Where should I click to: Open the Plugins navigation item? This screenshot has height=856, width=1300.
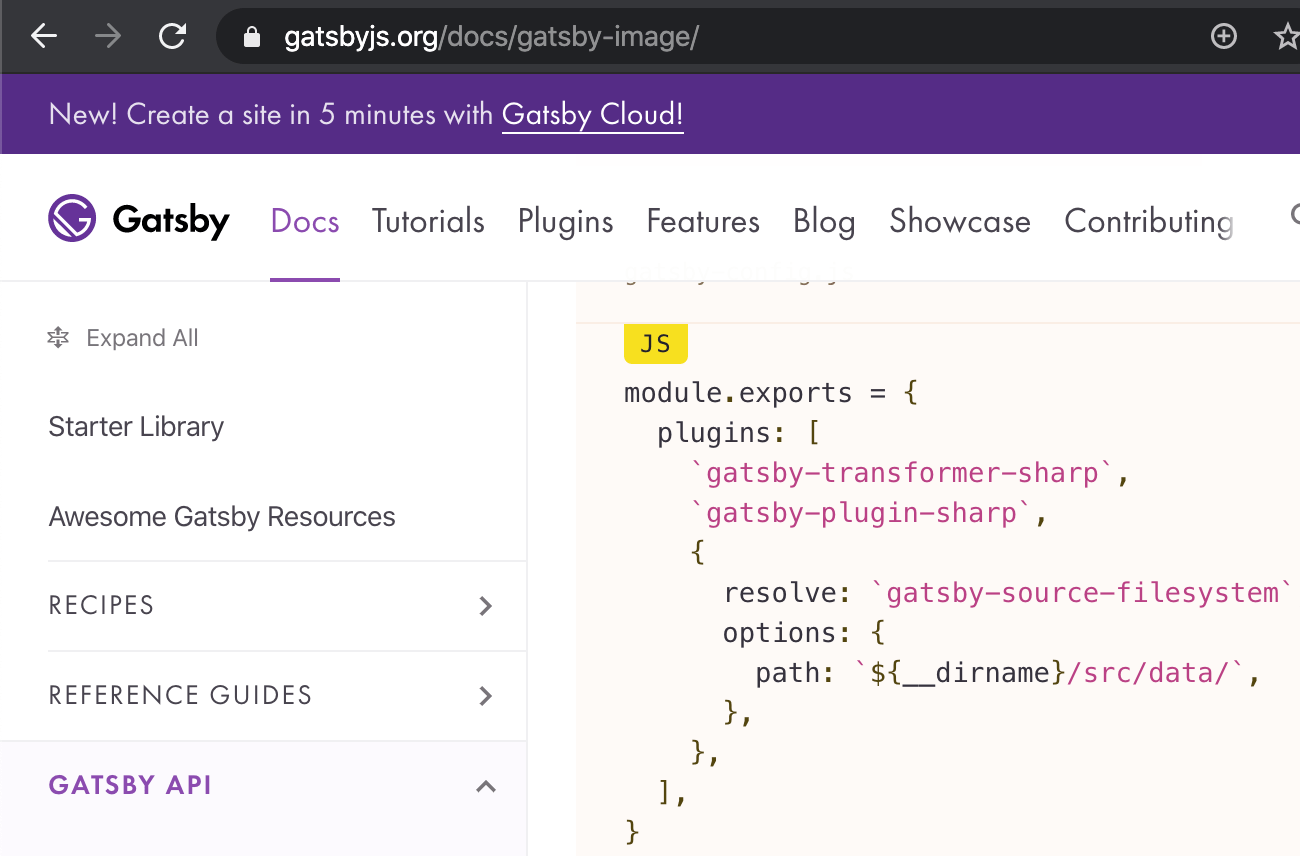point(566,221)
